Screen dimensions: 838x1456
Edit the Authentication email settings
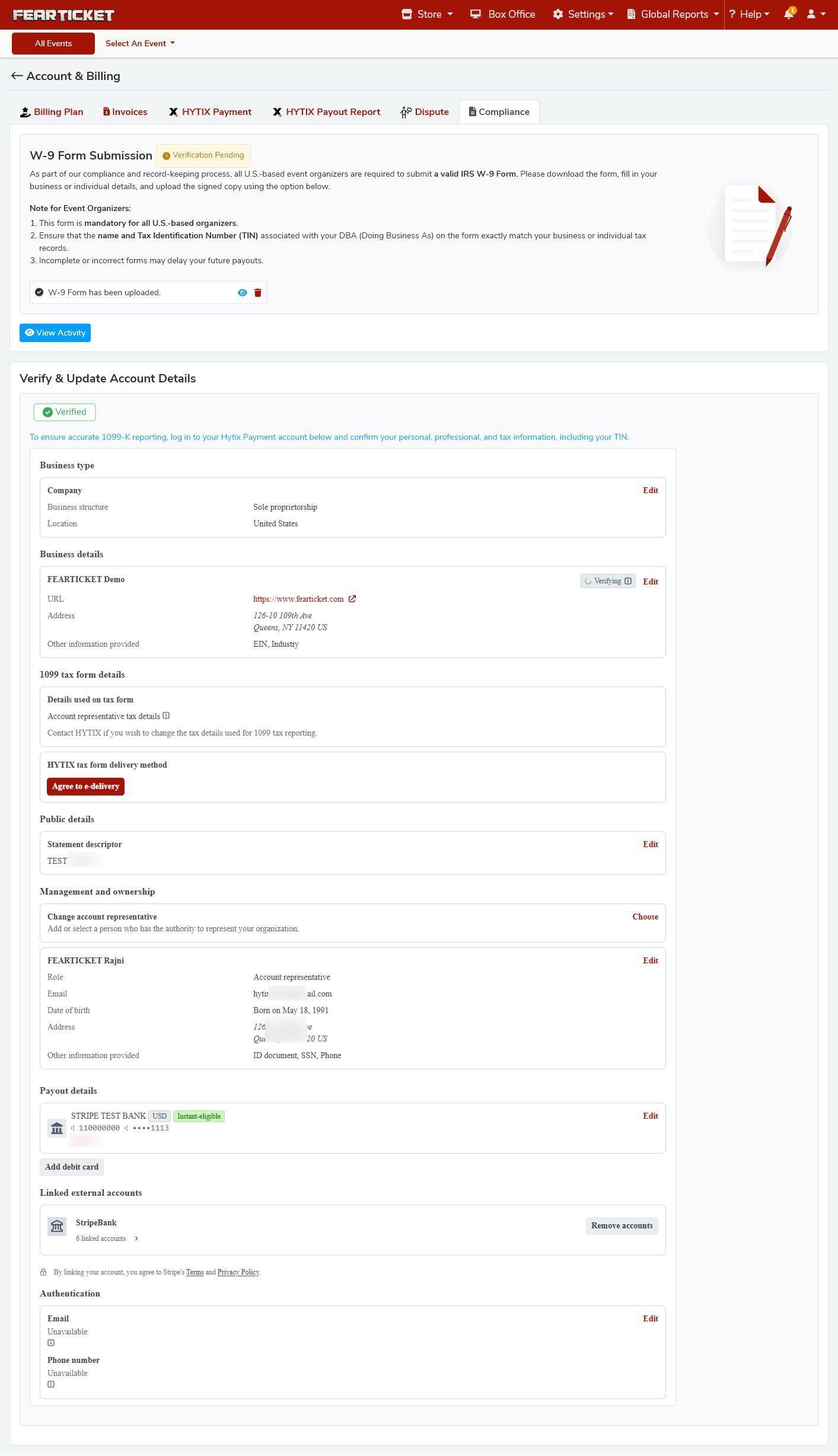(651, 1318)
